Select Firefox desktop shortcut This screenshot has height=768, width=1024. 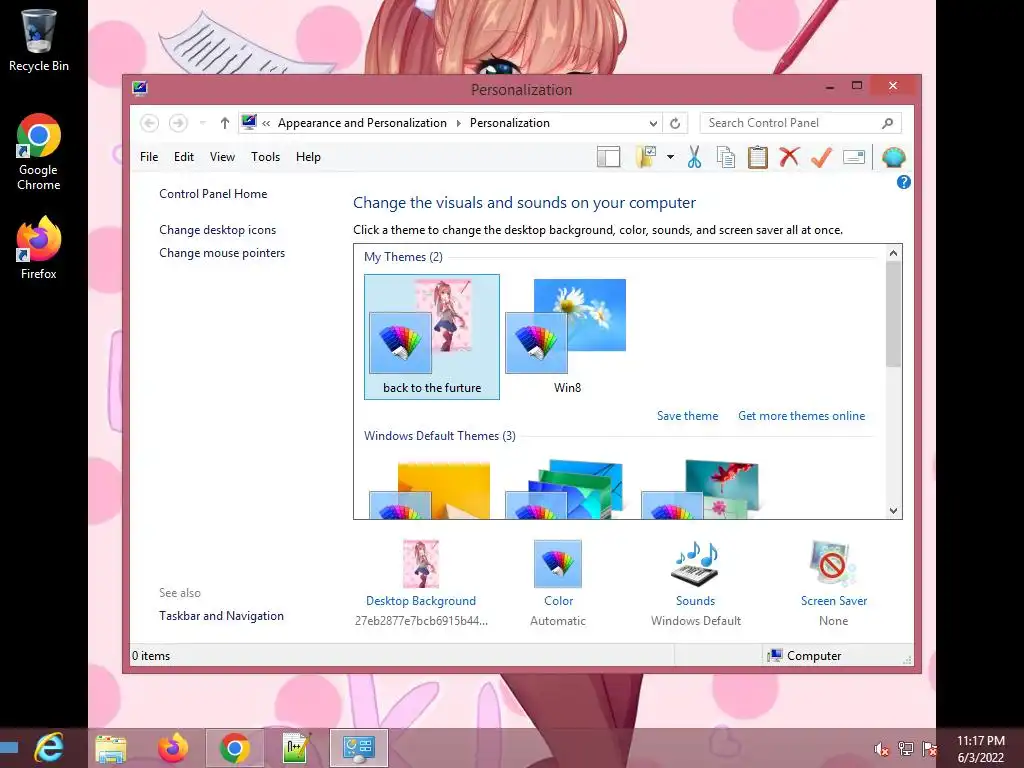coord(39,248)
